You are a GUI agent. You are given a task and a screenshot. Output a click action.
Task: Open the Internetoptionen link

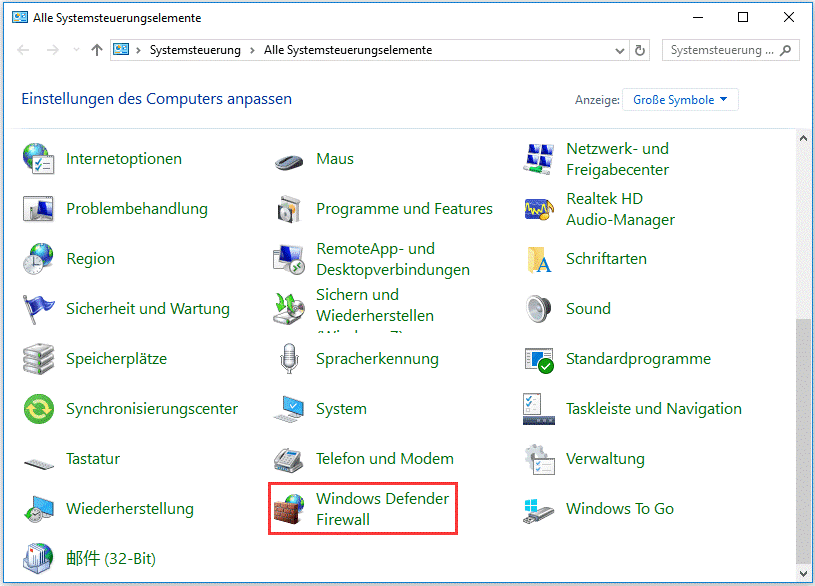[x=124, y=159]
